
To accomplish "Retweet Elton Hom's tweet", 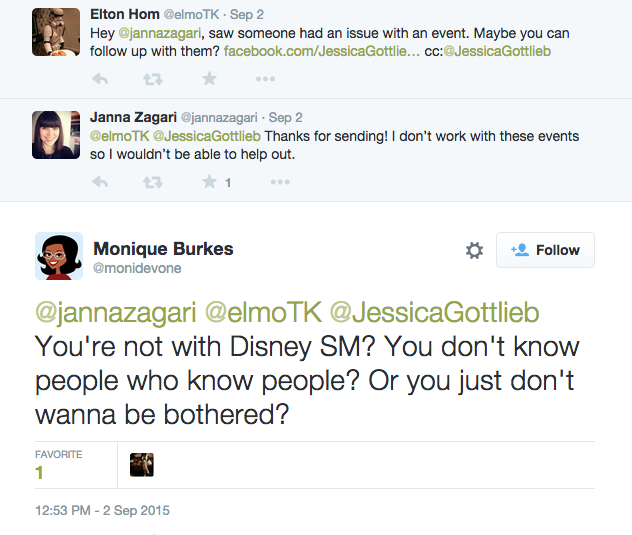I will click(x=154, y=79).
